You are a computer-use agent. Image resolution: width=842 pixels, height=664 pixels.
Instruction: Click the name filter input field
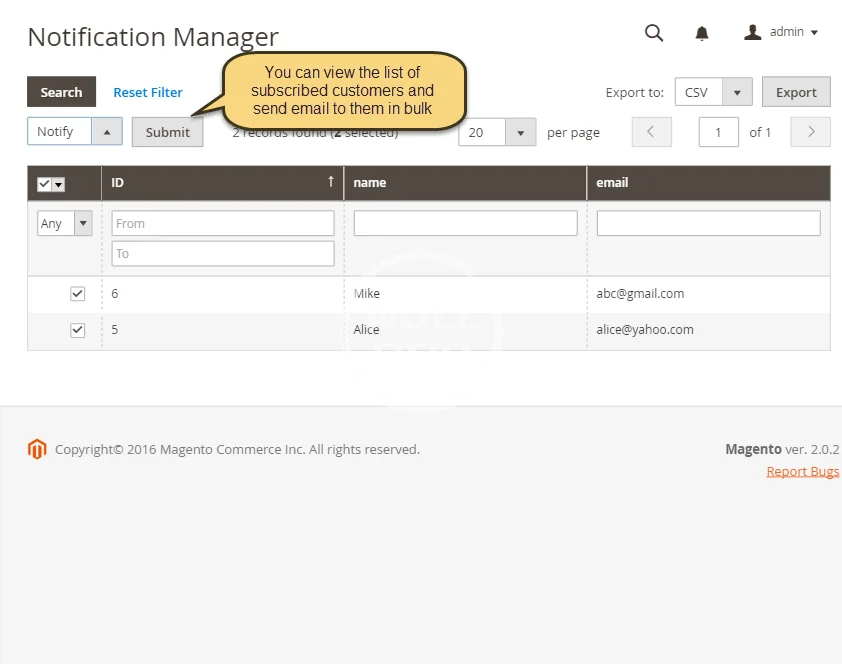pyautogui.click(x=465, y=223)
